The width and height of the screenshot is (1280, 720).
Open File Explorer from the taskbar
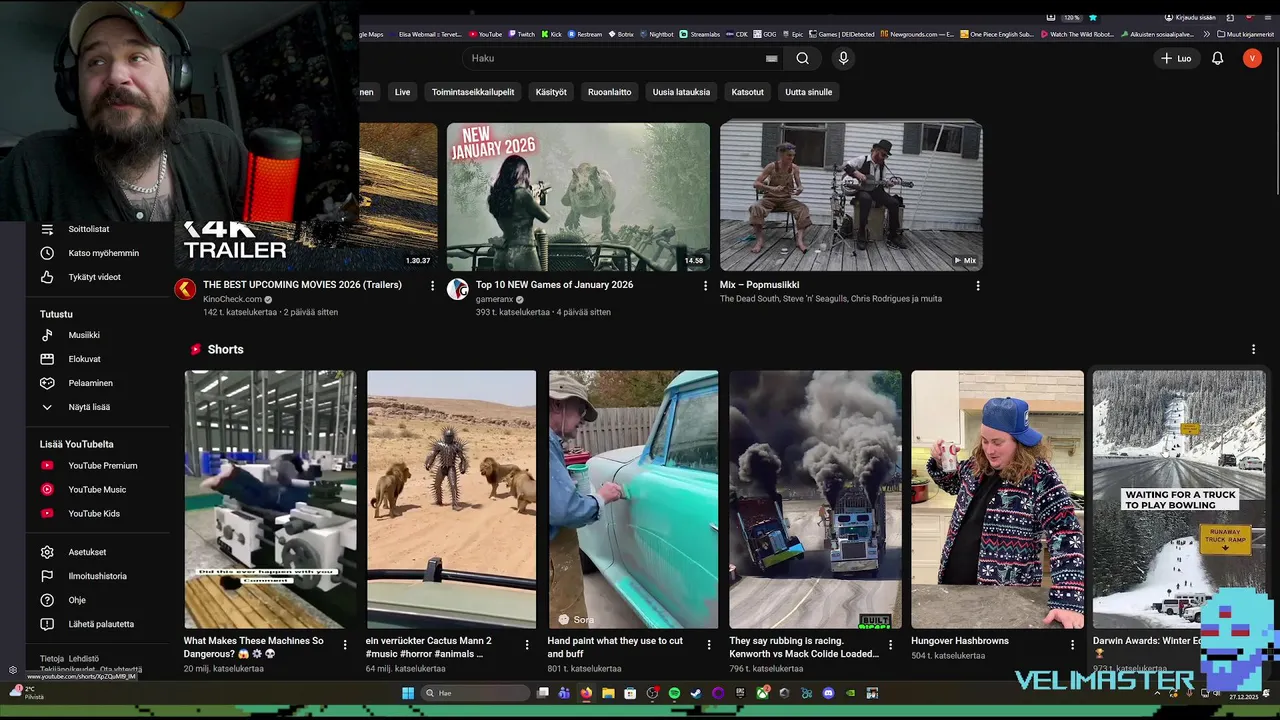click(608, 693)
